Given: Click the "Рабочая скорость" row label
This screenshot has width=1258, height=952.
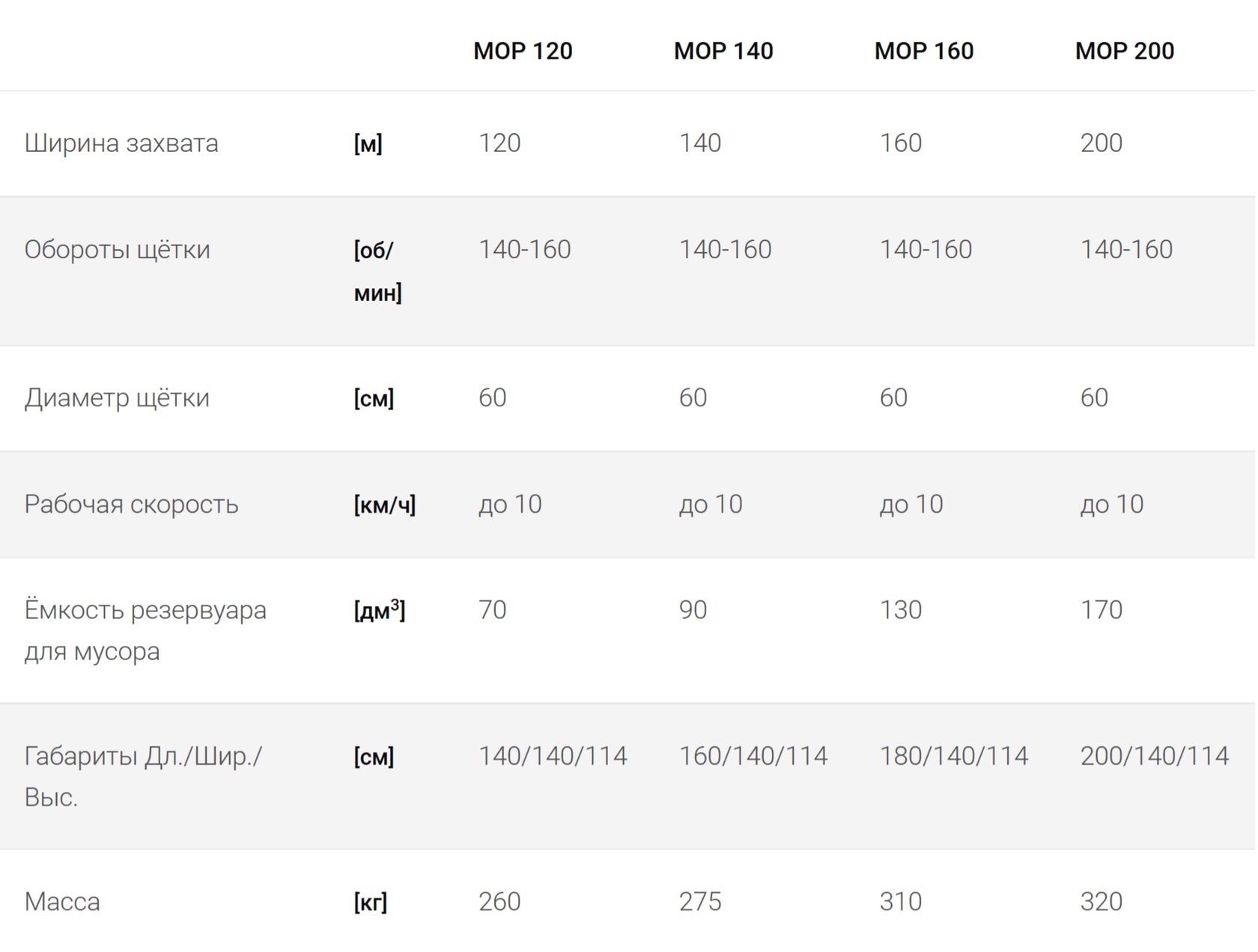Looking at the screenshot, I should [131, 504].
